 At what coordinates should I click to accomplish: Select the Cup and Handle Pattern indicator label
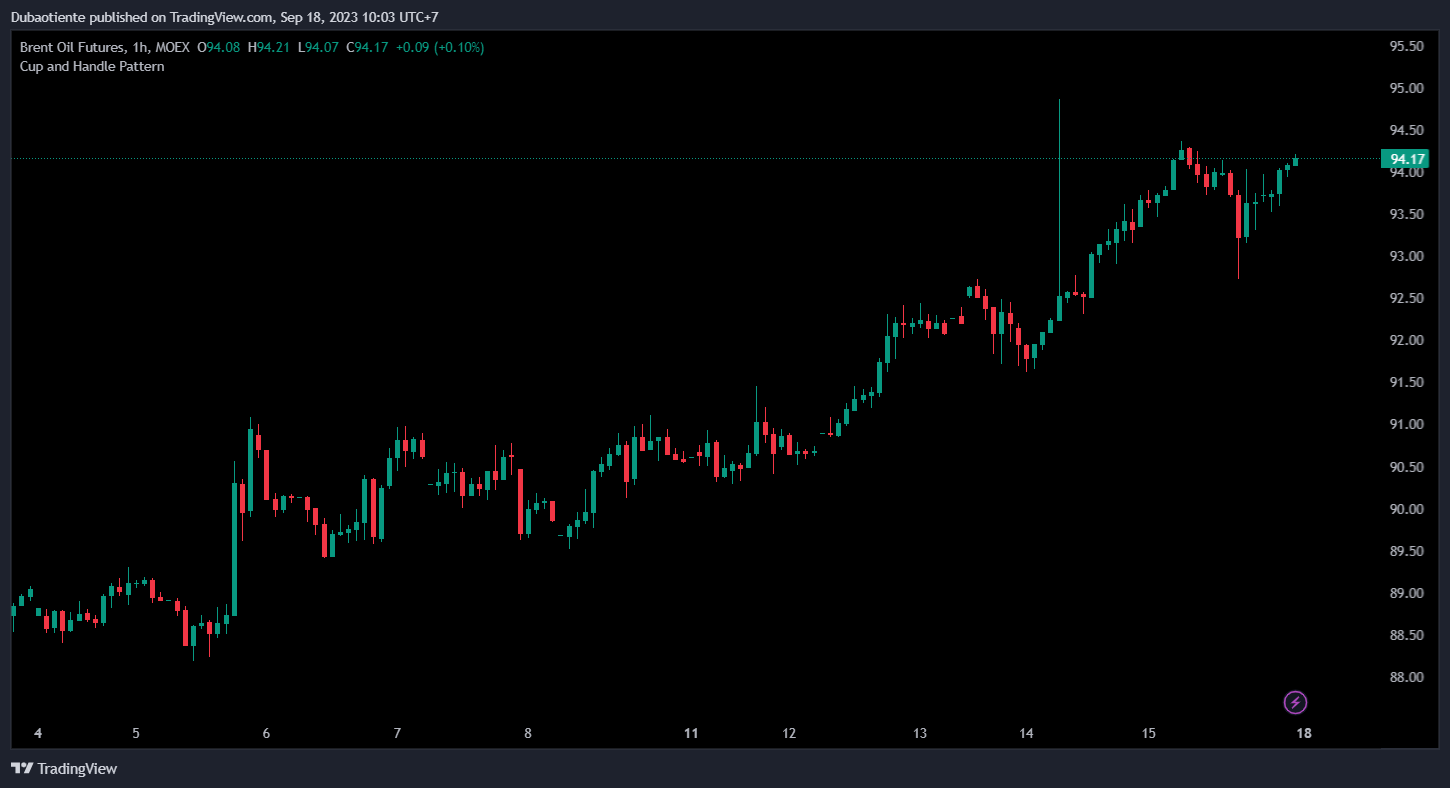pyautogui.click(x=92, y=66)
